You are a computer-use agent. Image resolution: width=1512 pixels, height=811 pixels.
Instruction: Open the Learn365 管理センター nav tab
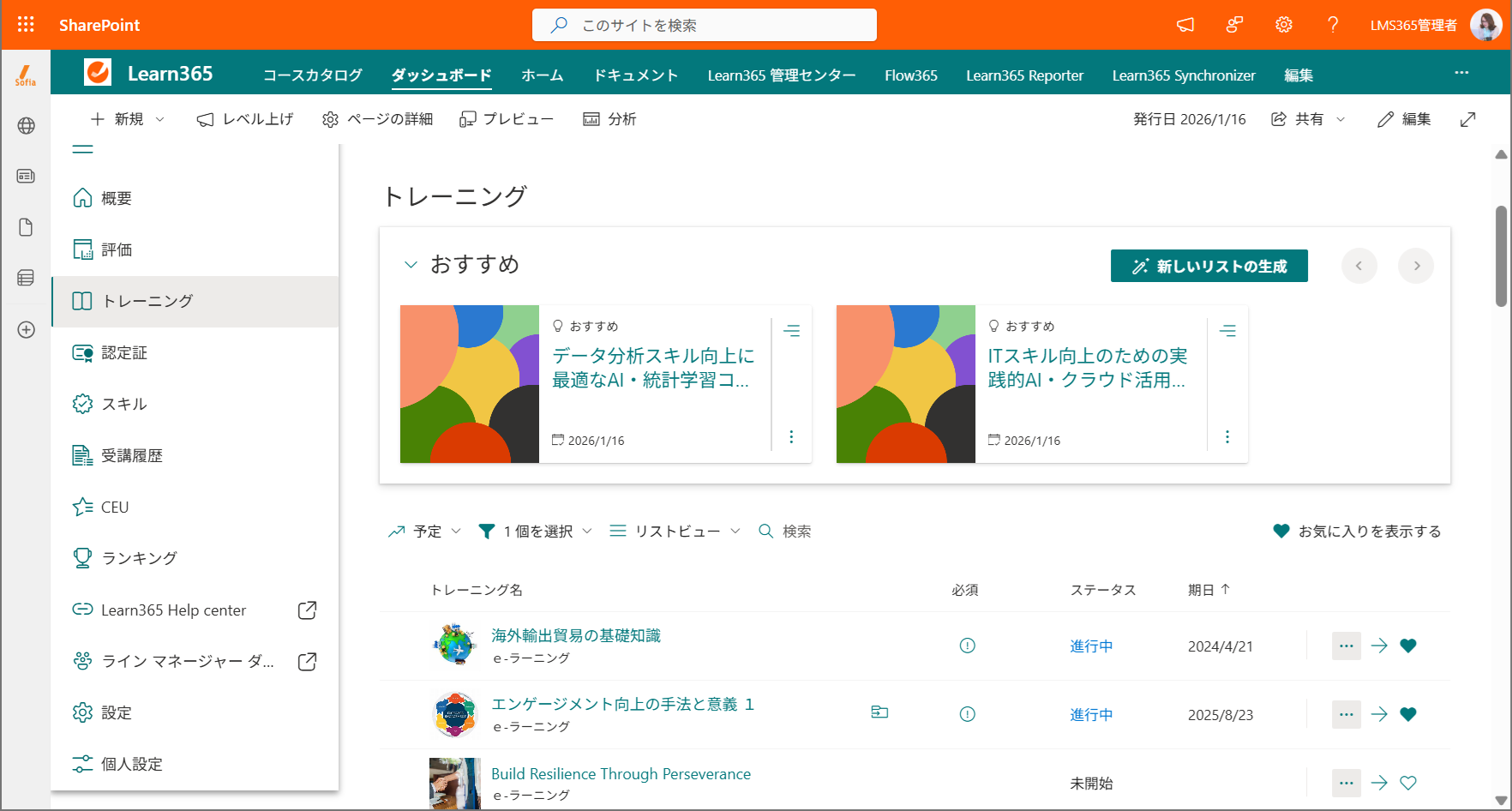click(782, 75)
